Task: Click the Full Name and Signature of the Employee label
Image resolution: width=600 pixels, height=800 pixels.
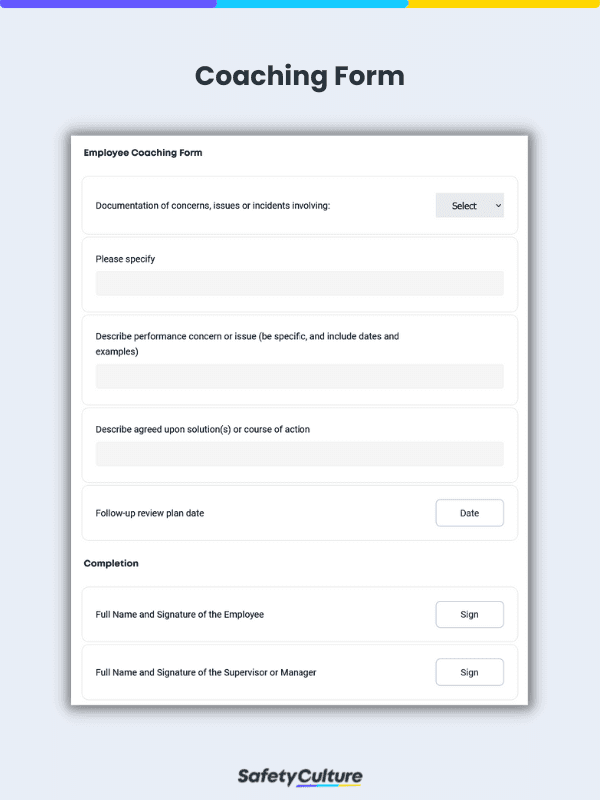Action: click(x=180, y=614)
